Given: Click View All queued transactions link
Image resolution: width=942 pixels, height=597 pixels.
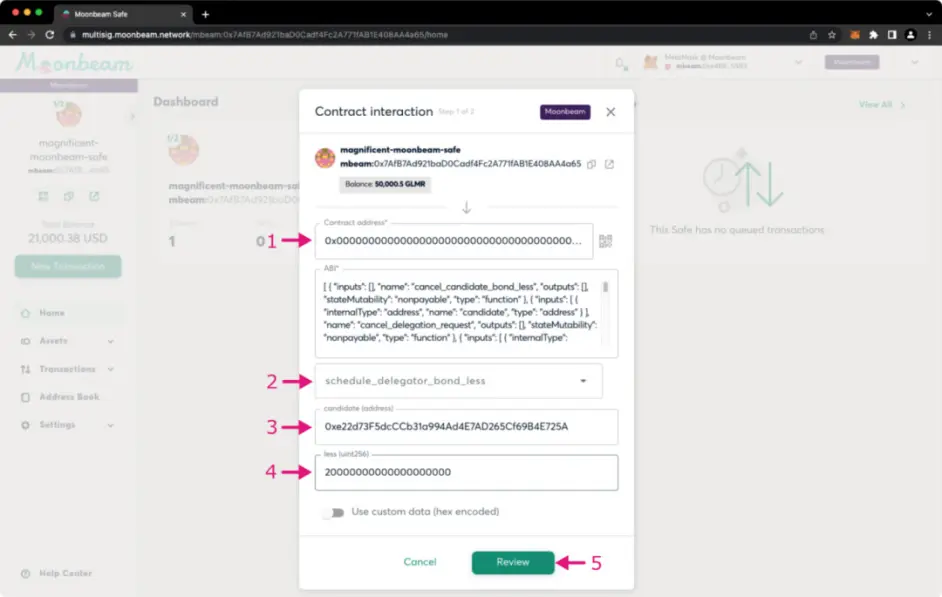Looking at the screenshot, I should click(882, 105).
